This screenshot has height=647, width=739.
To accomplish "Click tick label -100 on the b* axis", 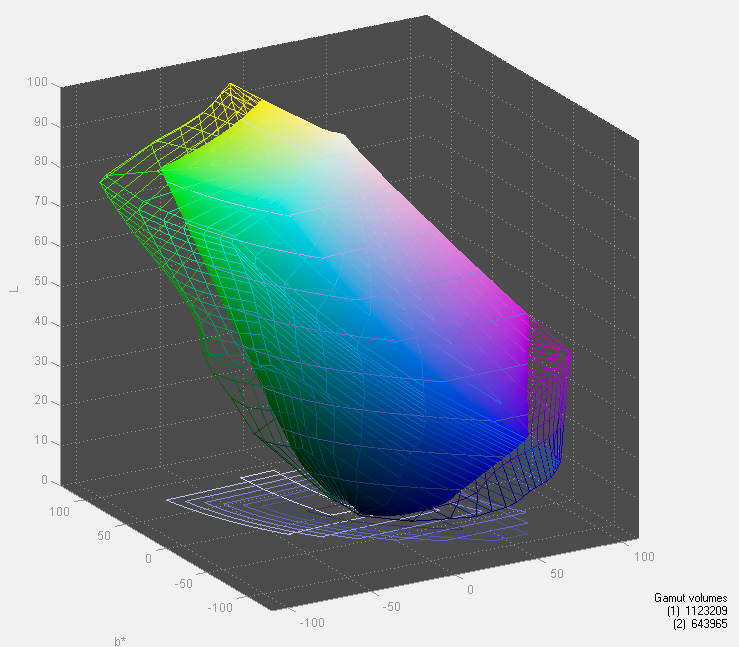I will pyautogui.click(x=220, y=608).
